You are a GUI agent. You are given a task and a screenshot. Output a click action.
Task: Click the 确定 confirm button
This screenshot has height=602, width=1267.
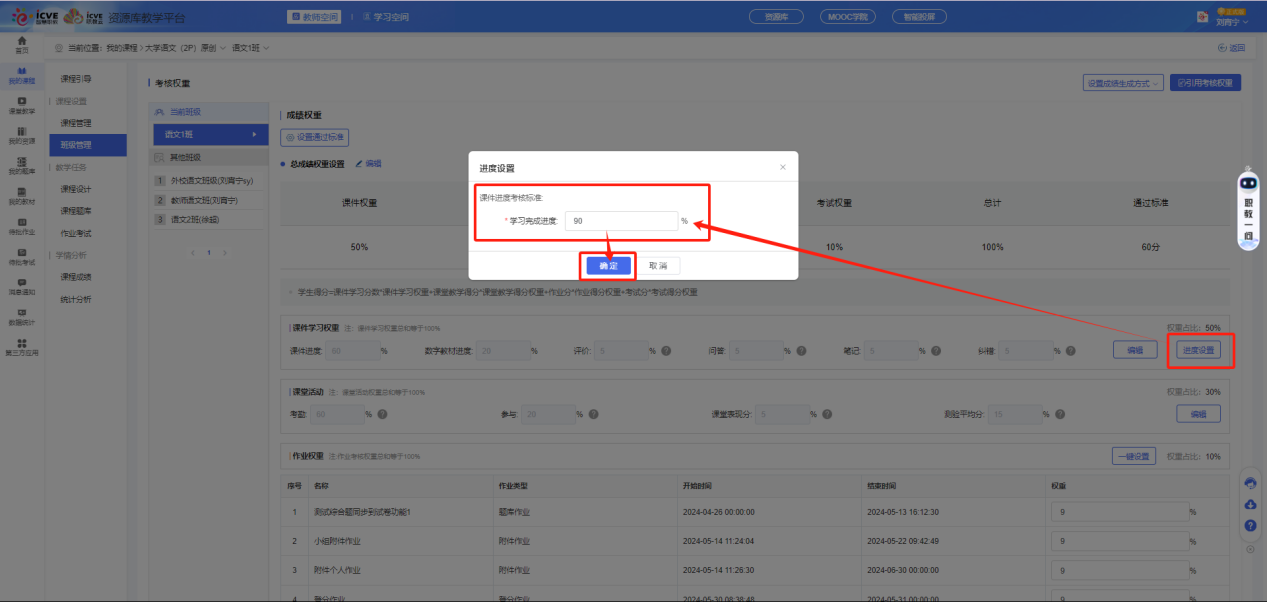(608, 266)
